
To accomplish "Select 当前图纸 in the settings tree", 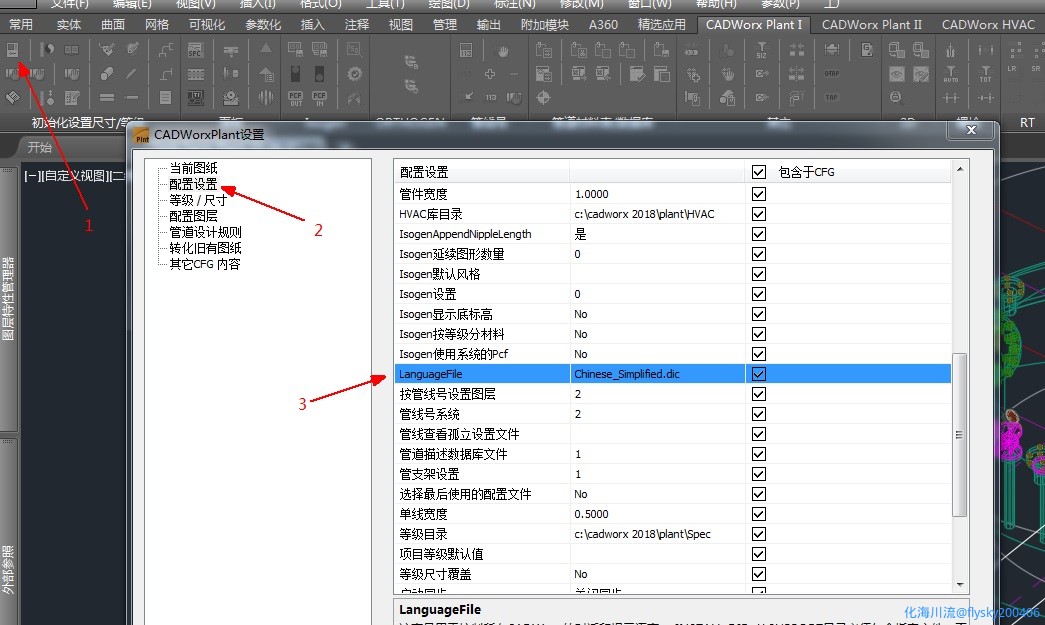I will 193,168.
